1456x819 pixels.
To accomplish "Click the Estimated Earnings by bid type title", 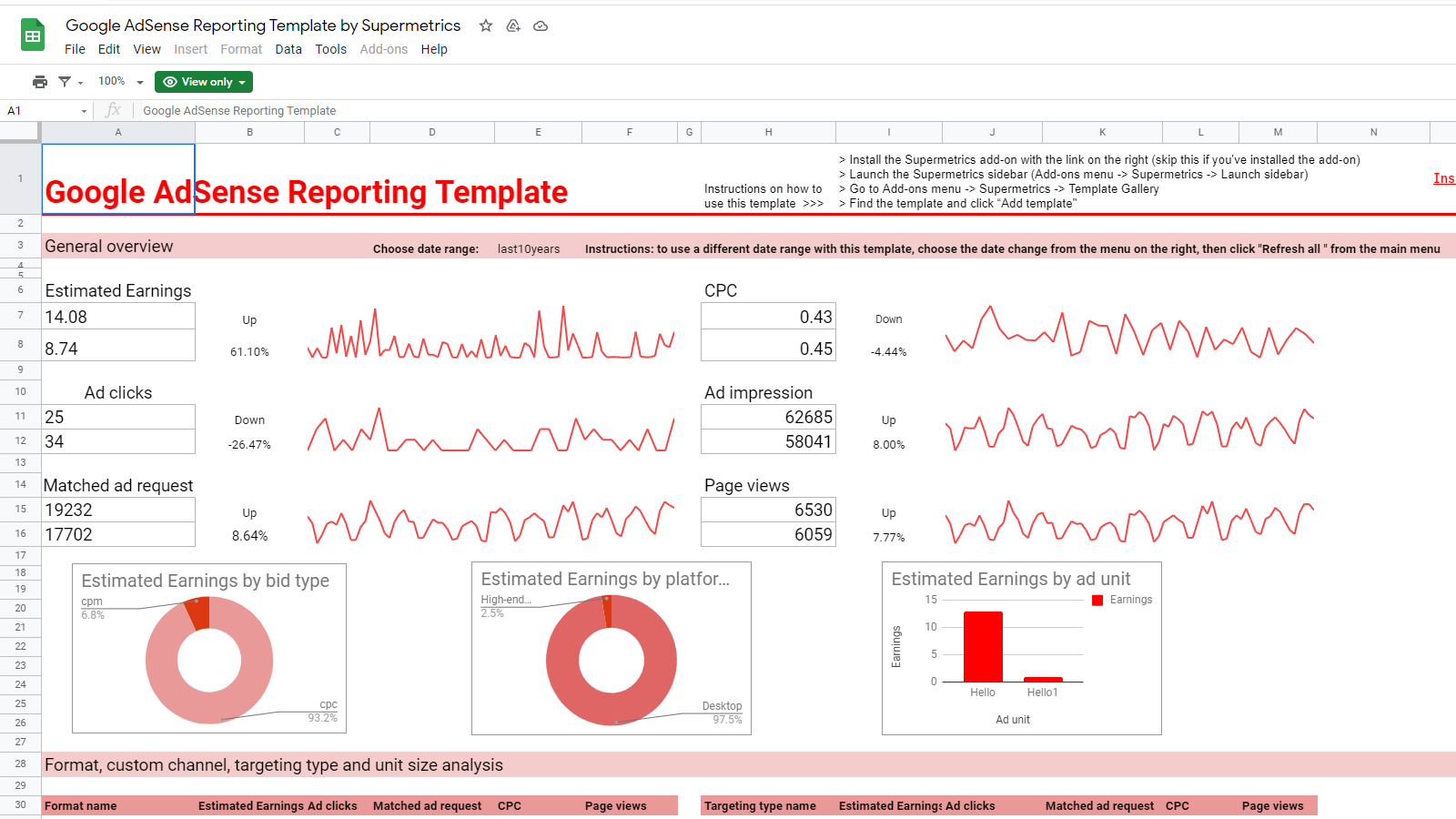I will point(206,581).
